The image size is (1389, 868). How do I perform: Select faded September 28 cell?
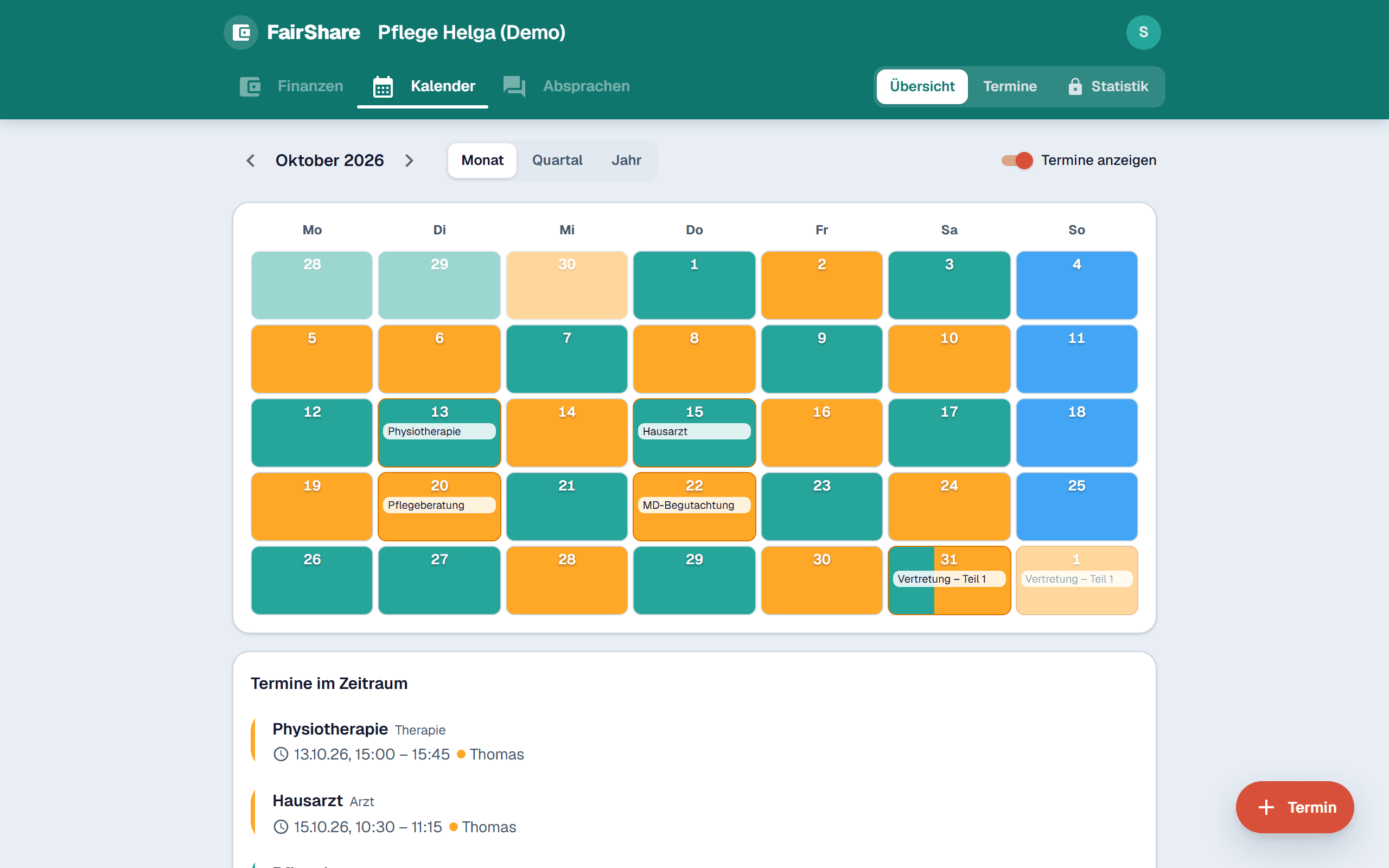point(311,285)
